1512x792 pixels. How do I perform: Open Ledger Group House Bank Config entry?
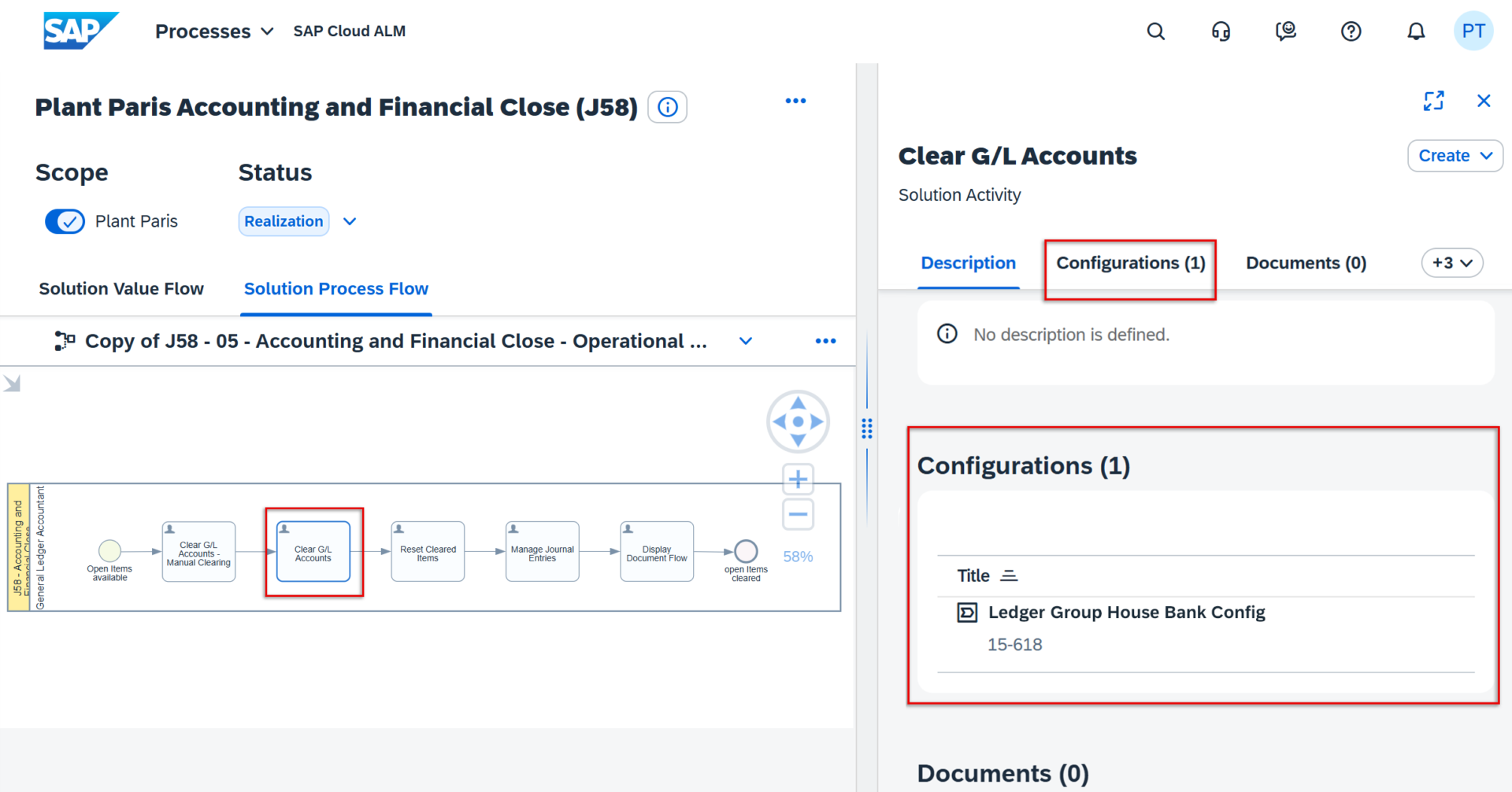coord(1126,613)
